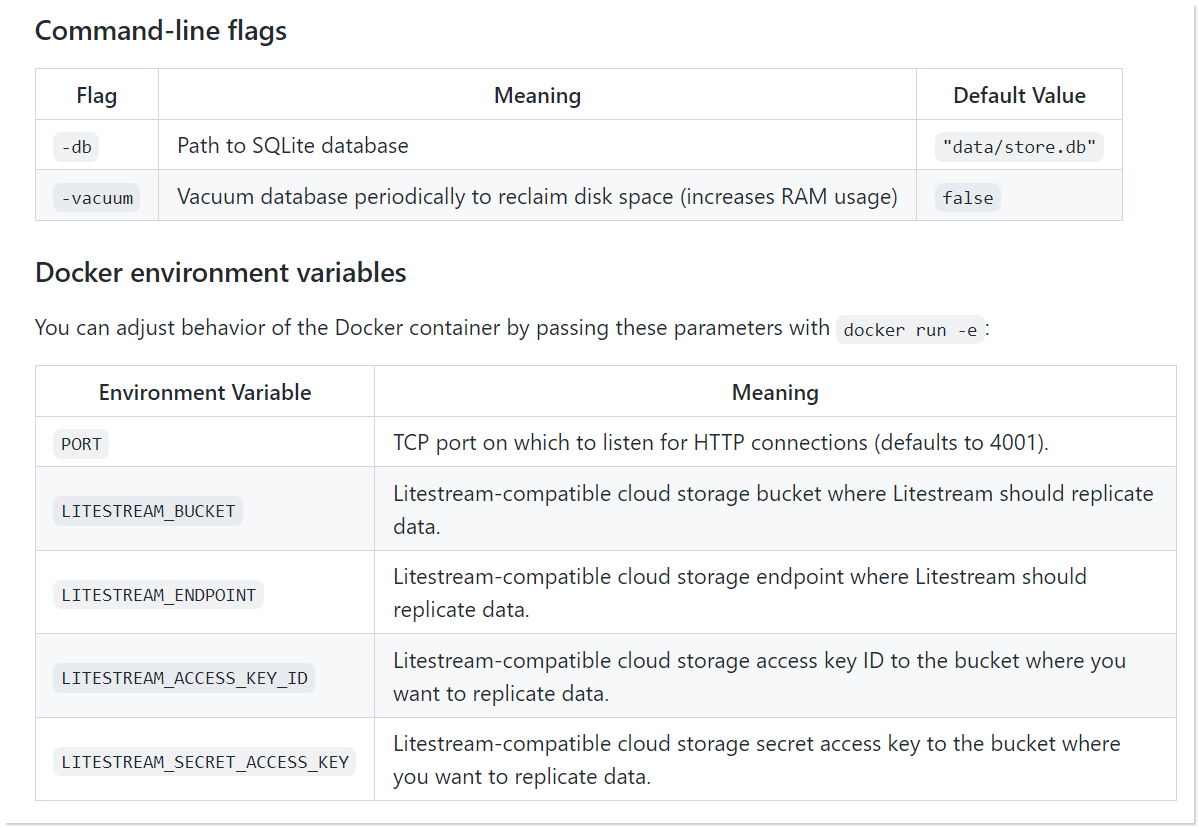Click the Default Value column header
Viewport: 1199px width, 828px height.
tap(1018, 96)
